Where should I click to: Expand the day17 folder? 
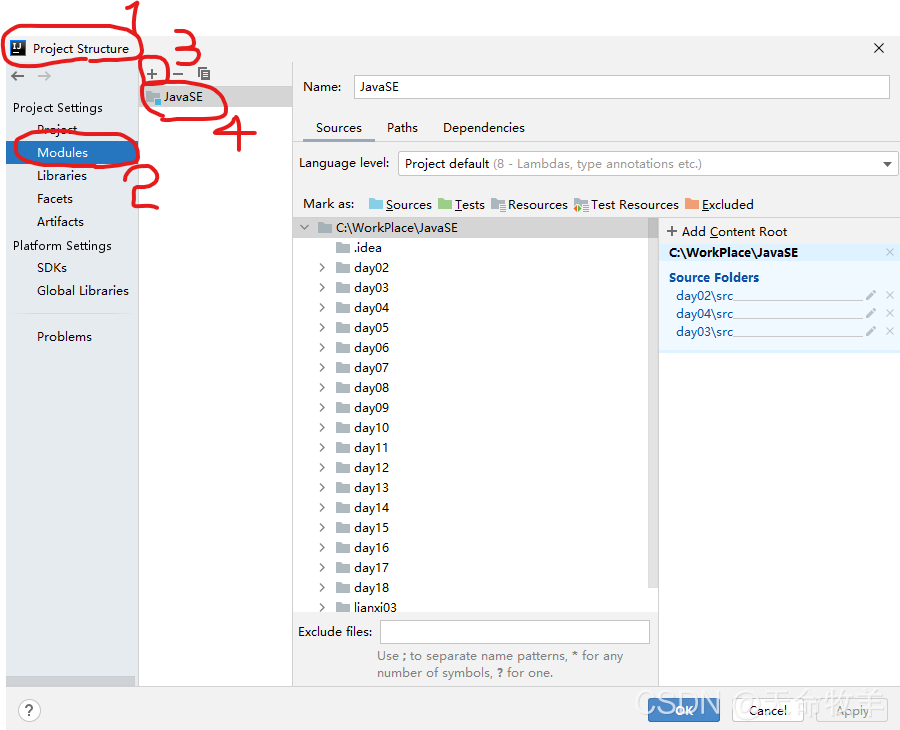(x=322, y=568)
